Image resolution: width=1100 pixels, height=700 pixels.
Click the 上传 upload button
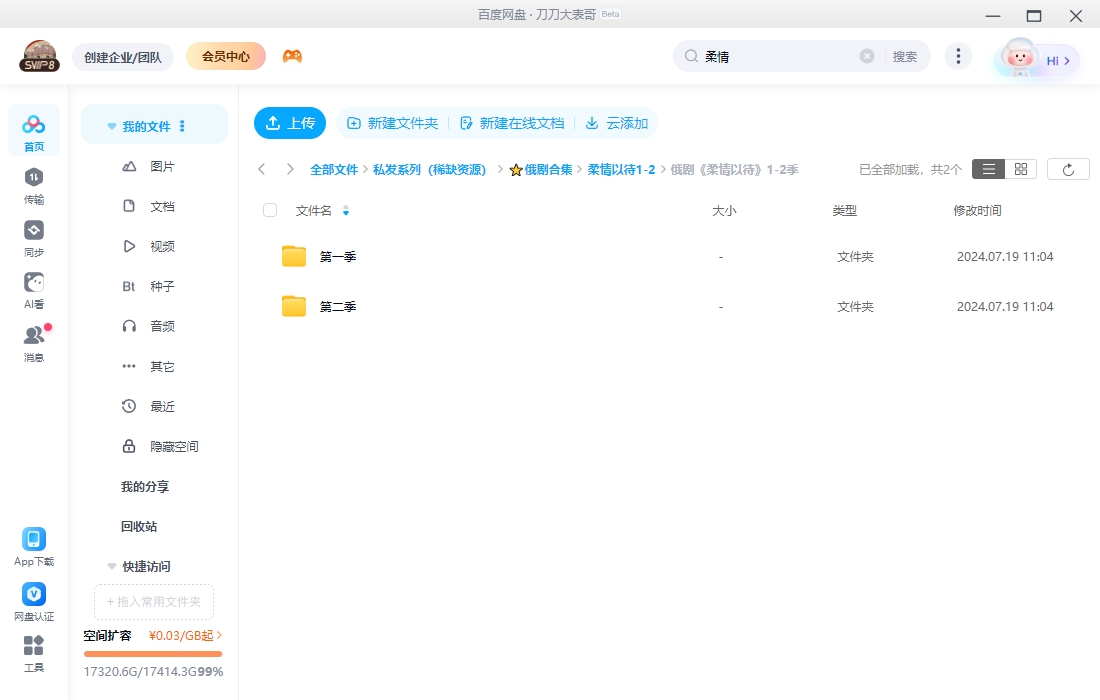[x=290, y=123]
